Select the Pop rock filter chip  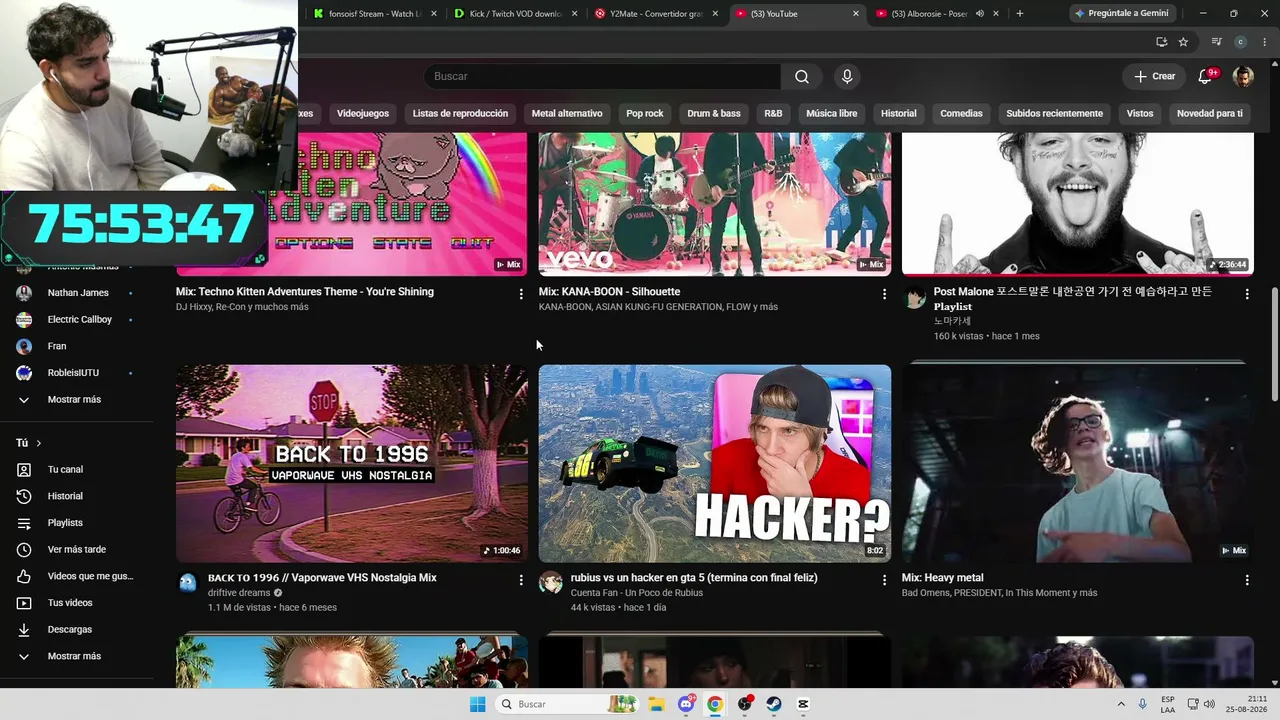(645, 114)
